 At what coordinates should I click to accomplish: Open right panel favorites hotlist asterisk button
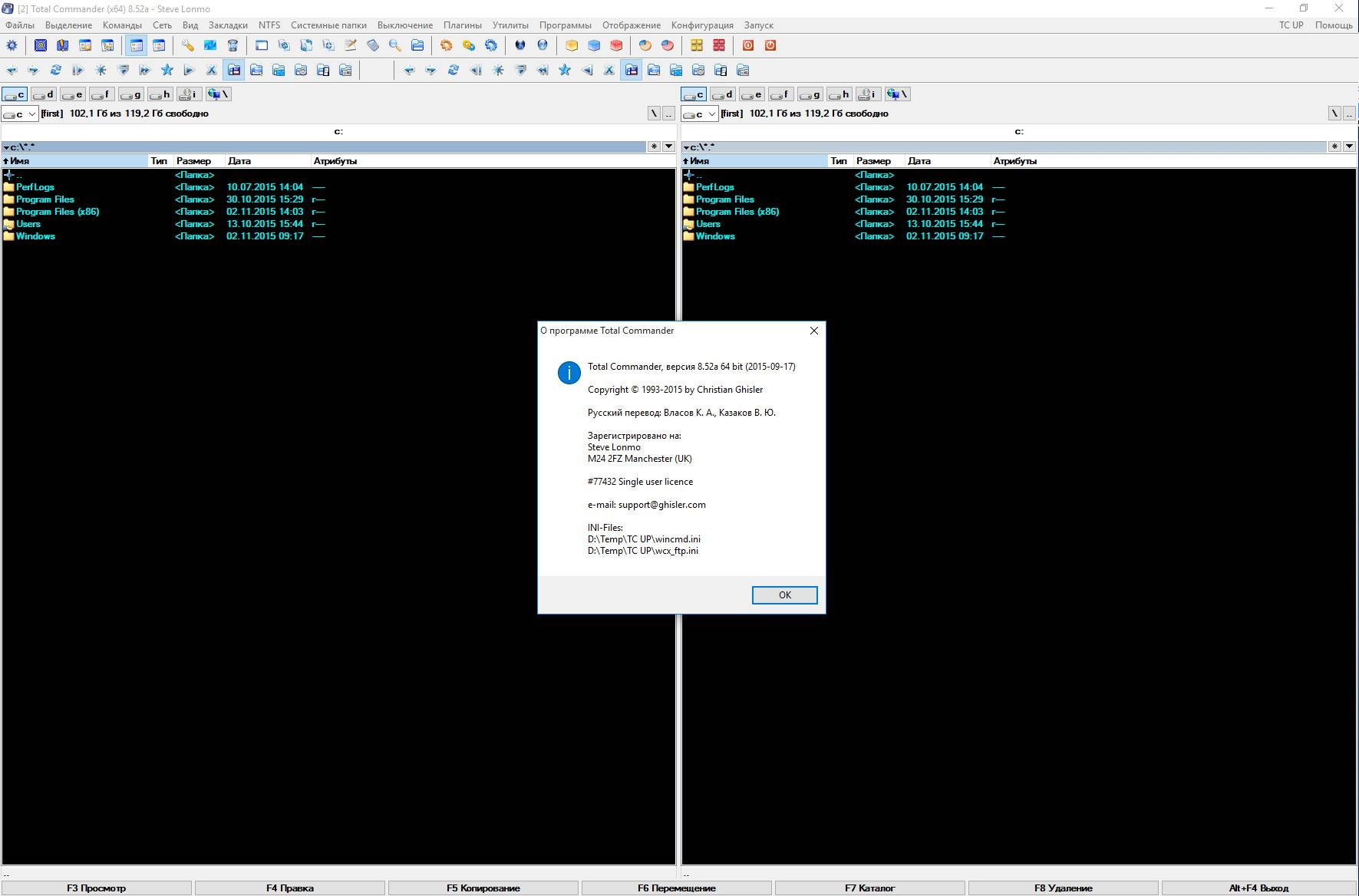pos(1334,147)
